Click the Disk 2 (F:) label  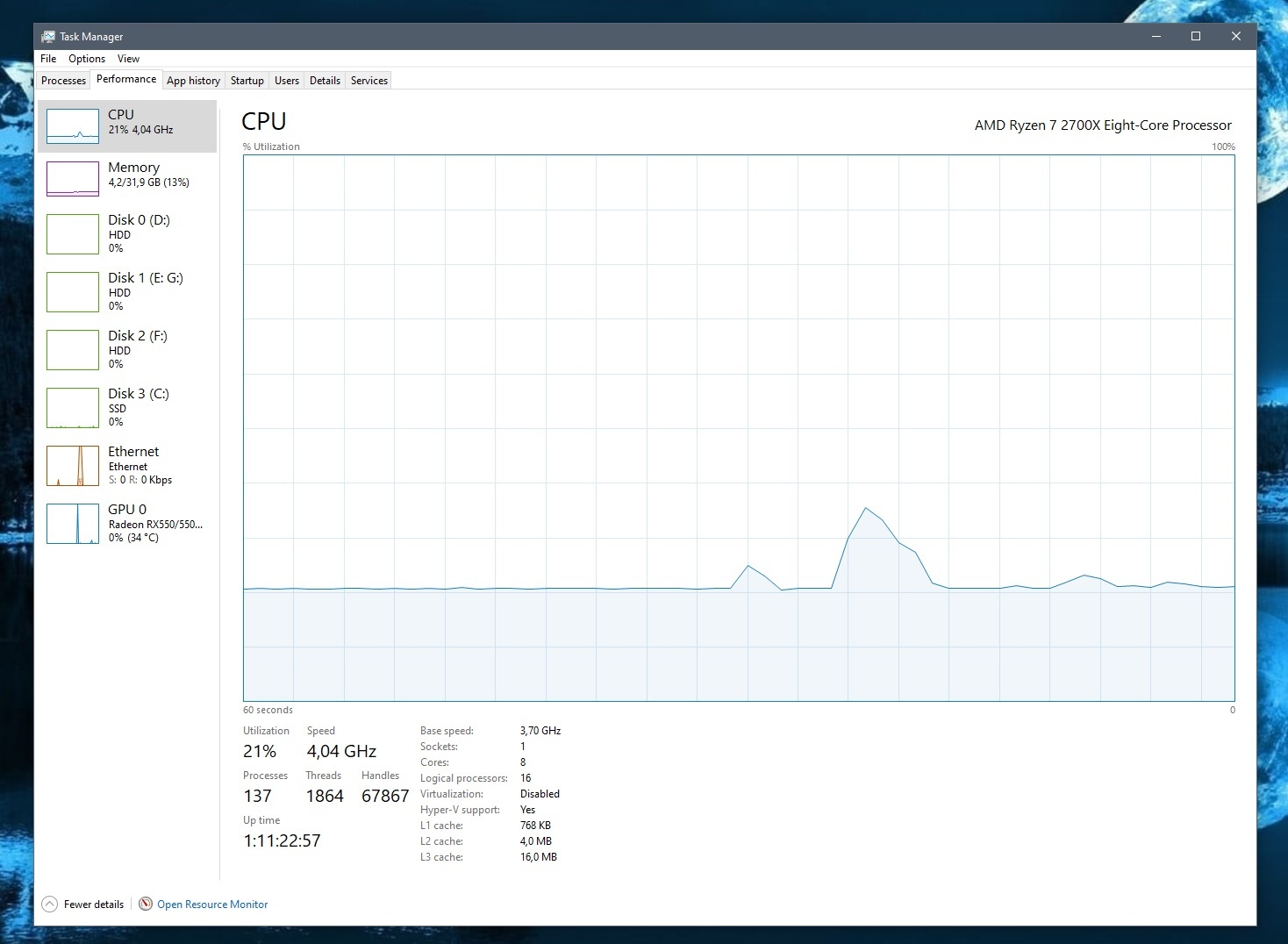tap(138, 336)
